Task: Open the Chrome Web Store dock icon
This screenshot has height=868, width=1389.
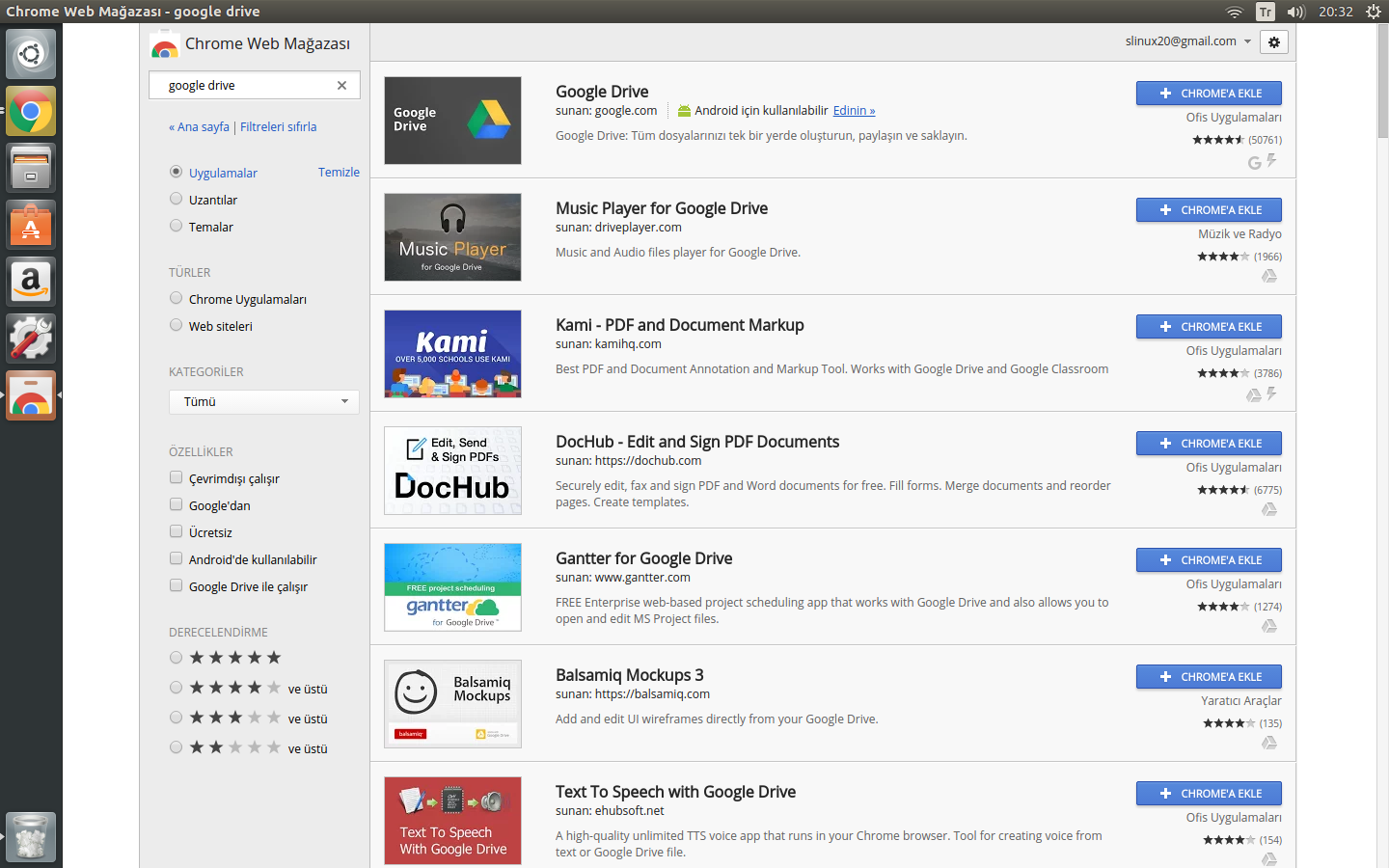Action: (x=31, y=395)
